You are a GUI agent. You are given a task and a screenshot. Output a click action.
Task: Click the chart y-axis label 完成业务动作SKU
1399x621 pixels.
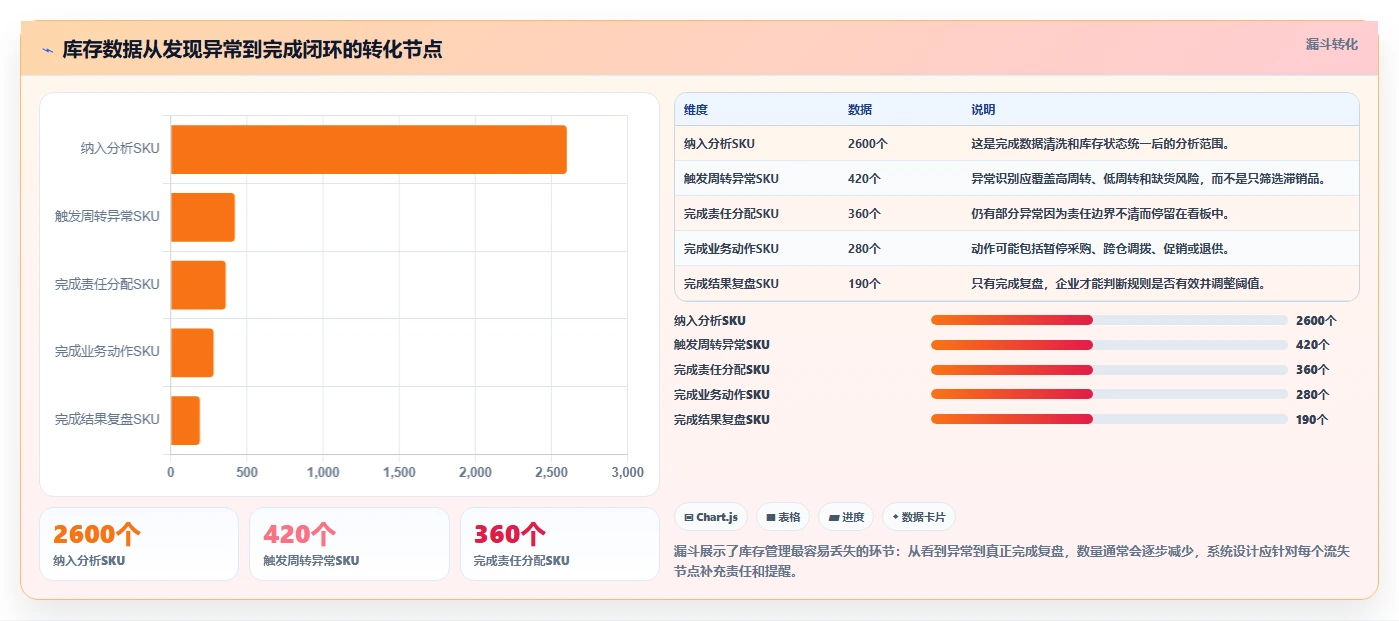click(x=107, y=352)
